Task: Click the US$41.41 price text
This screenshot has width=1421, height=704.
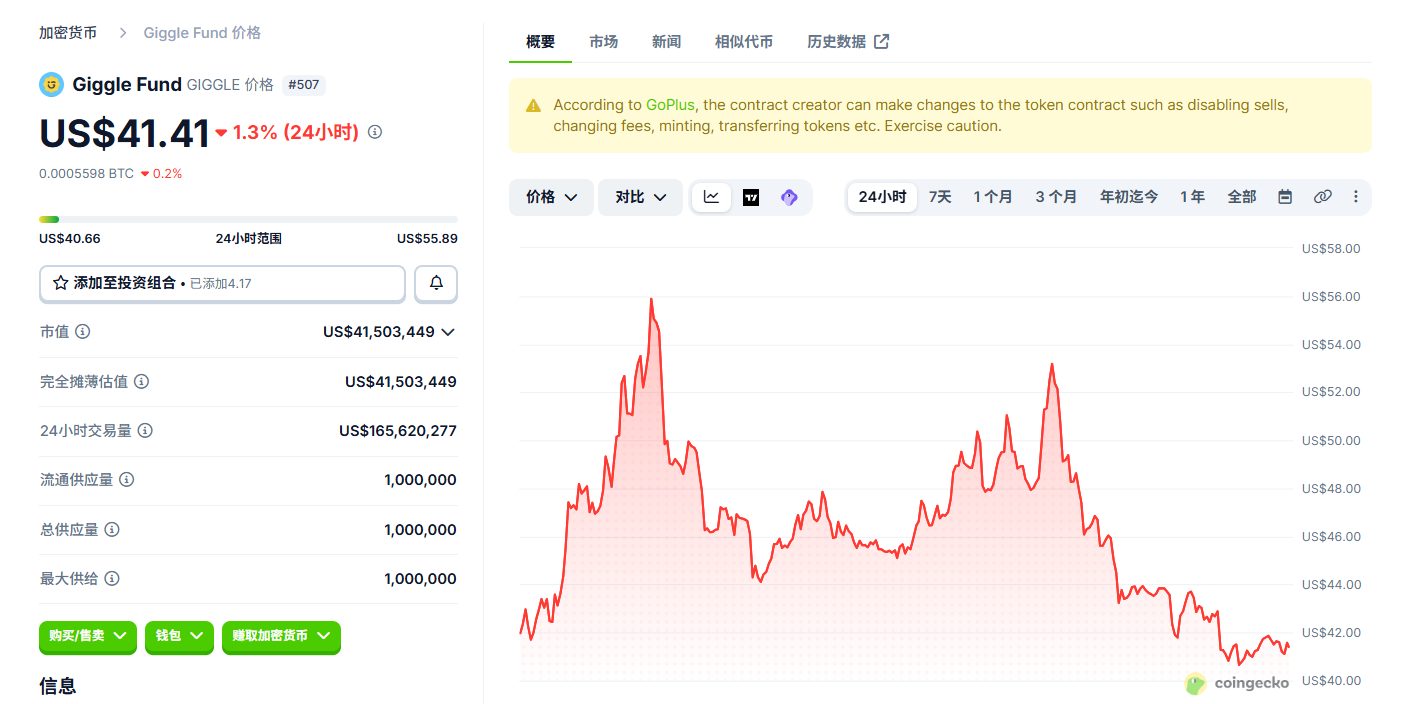Action: (125, 133)
